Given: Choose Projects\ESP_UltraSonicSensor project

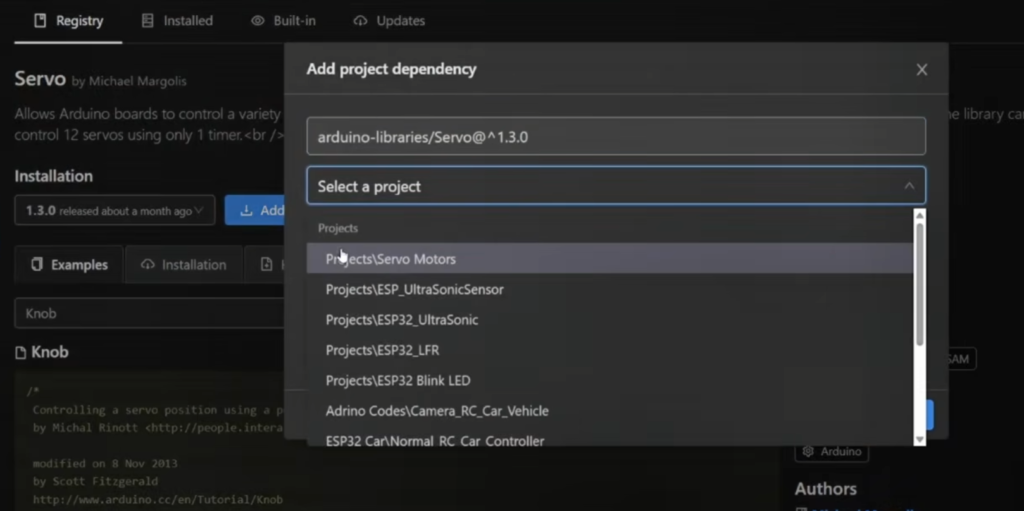Looking at the screenshot, I should [x=610, y=289].
